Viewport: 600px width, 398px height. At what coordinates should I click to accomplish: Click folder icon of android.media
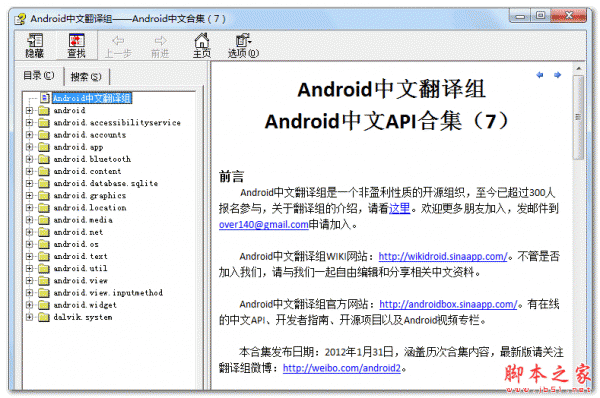pos(44,220)
